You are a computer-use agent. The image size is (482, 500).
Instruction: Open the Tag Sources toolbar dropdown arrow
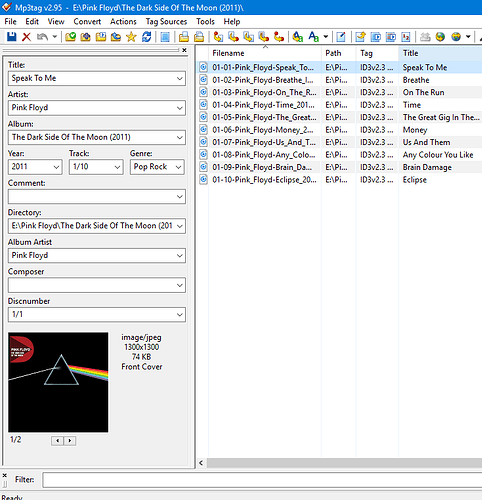[468, 37]
